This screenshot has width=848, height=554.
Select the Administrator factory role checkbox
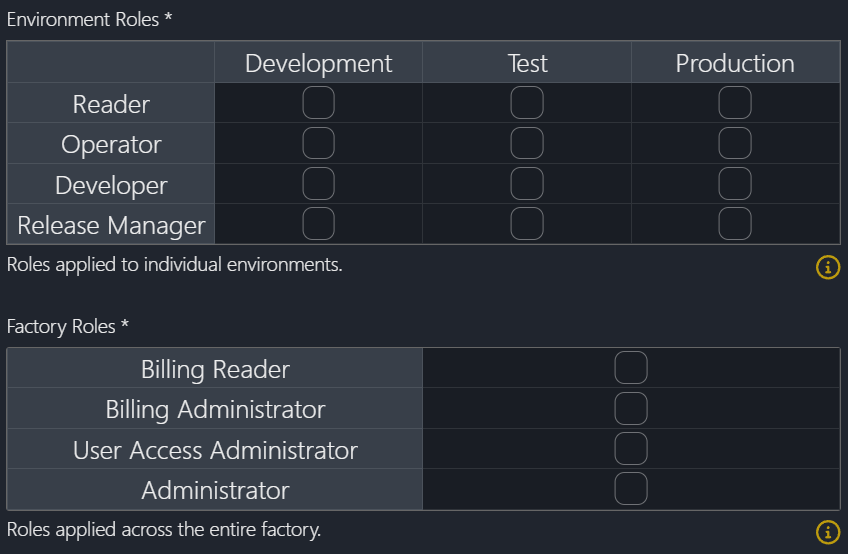click(631, 489)
